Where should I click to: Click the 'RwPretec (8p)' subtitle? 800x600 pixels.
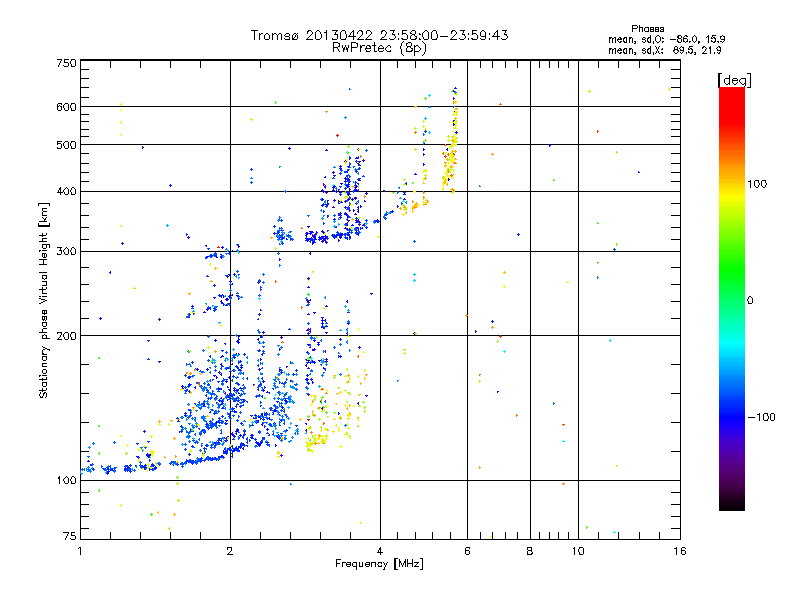(379, 48)
